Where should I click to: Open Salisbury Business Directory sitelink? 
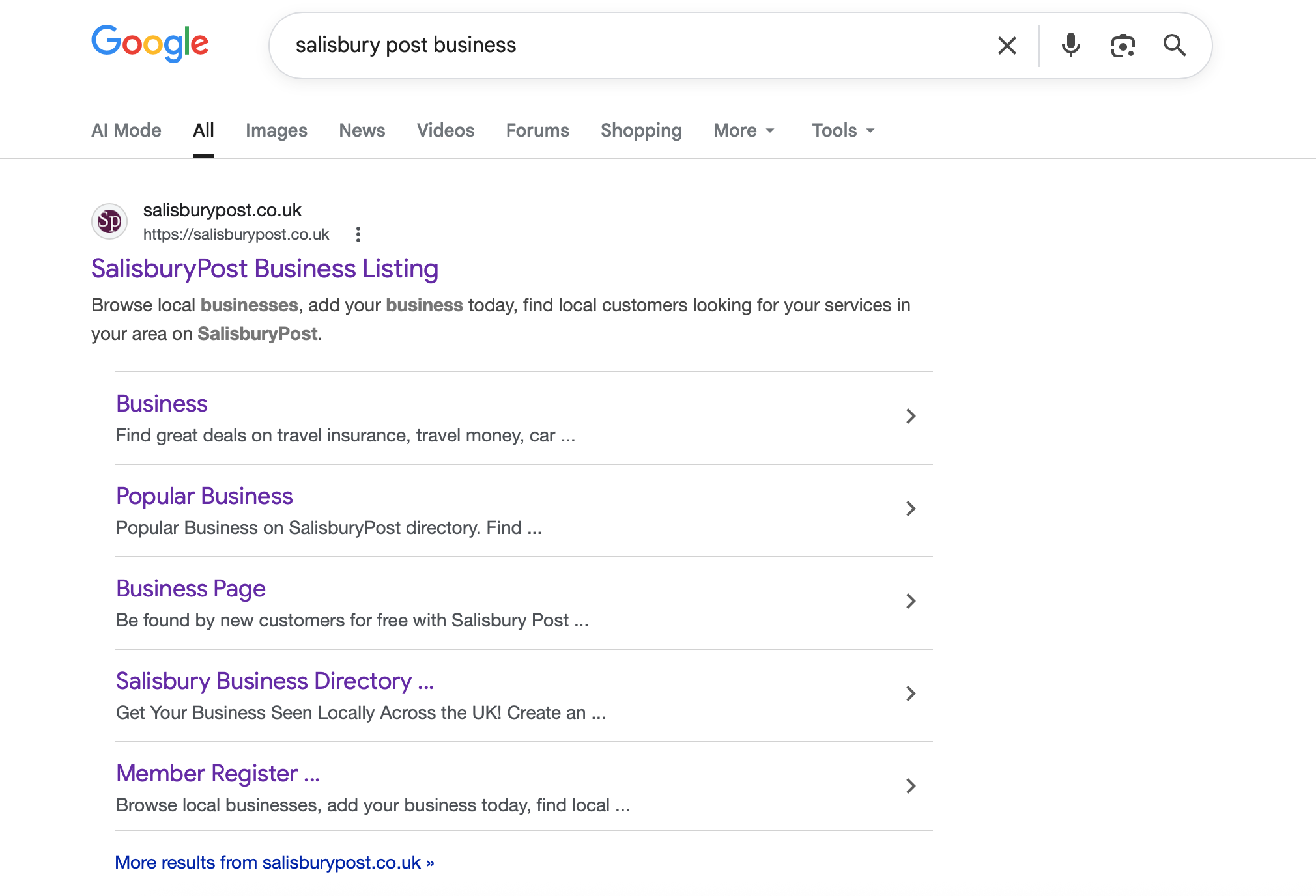[274, 681]
